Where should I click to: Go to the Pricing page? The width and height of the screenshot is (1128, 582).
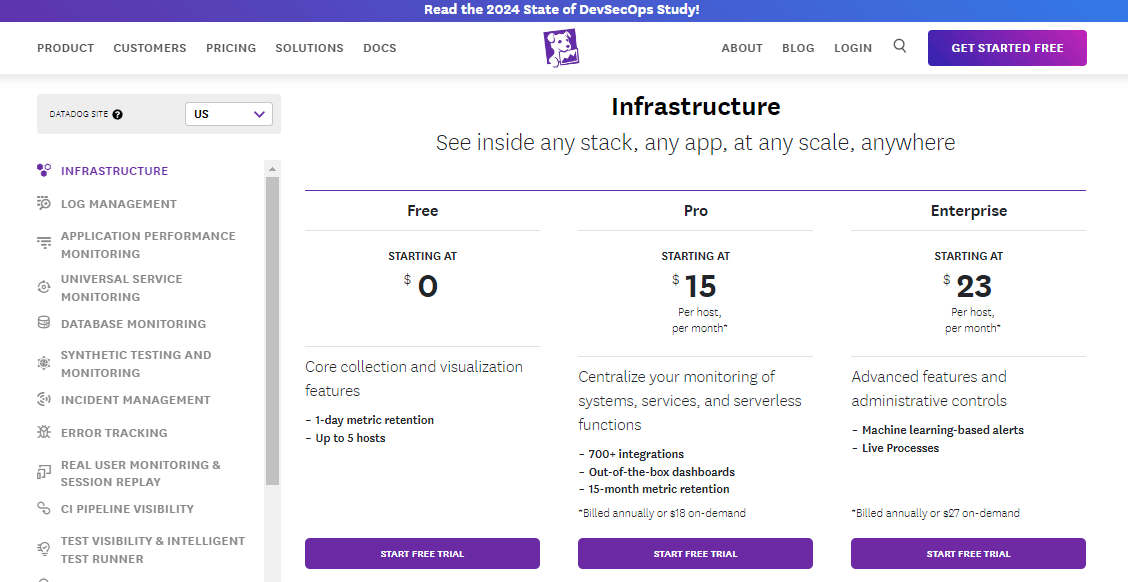pyautogui.click(x=231, y=48)
